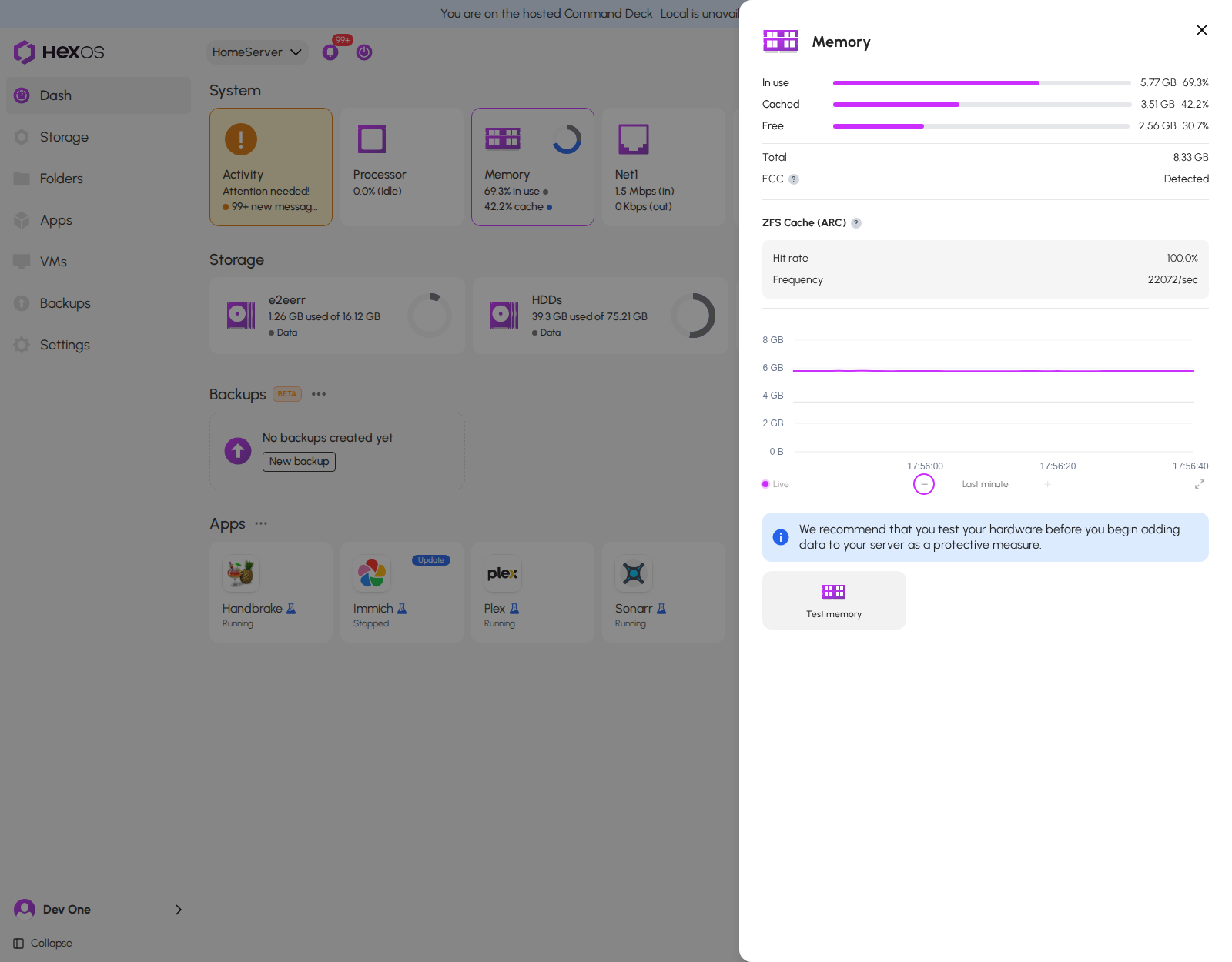Open the Plex app icon

pos(503,573)
